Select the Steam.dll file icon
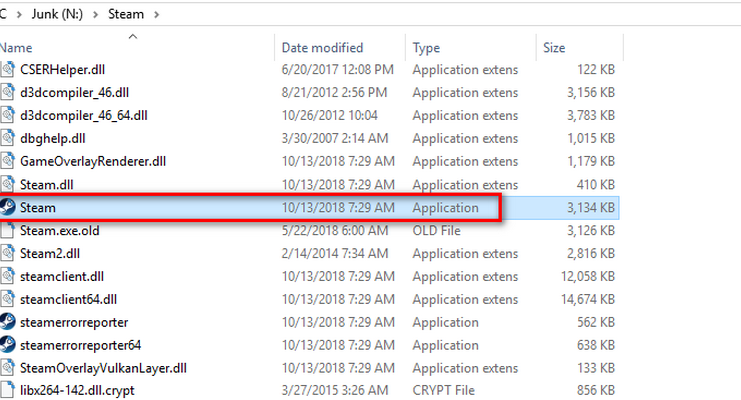 click(x=7, y=184)
